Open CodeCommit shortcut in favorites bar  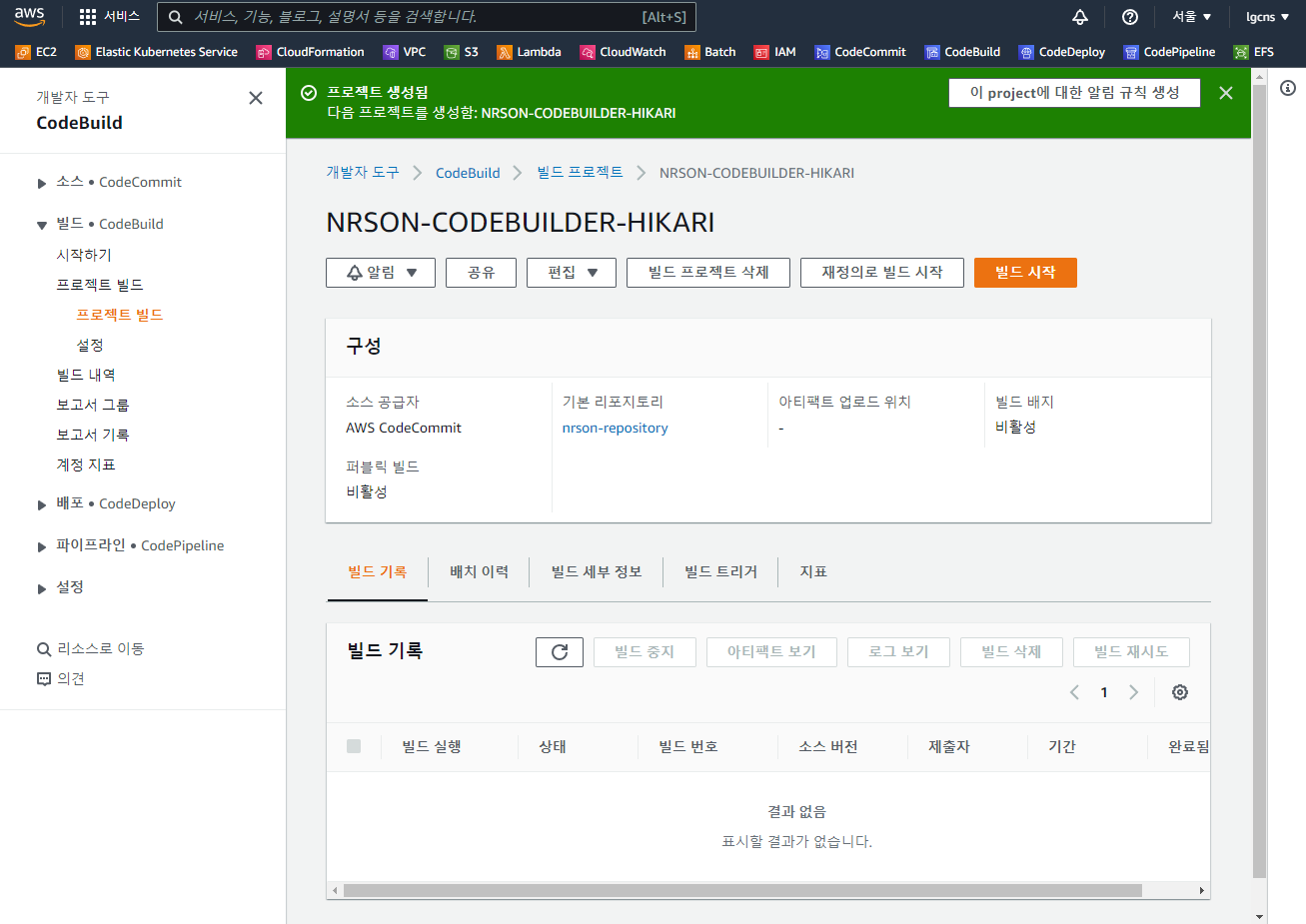(860, 52)
